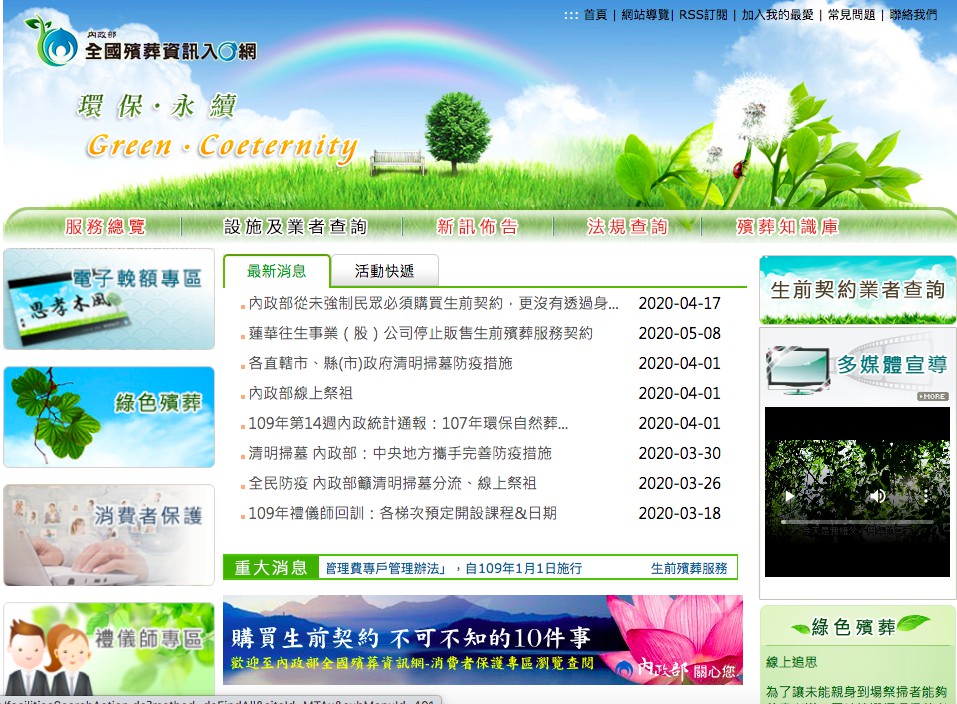The height and width of the screenshot is (704, 957).
Task: Open the 電子輓額專區 banner
Action: [x=109, y=299]
